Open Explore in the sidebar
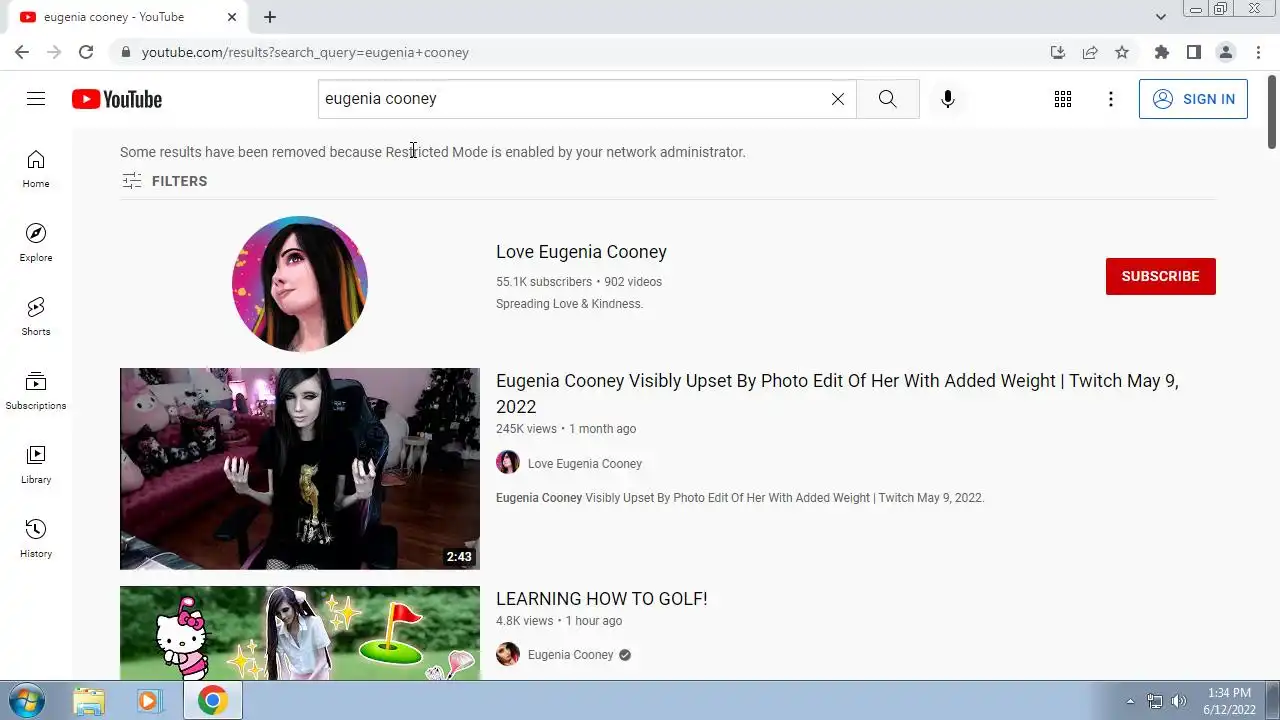The width and height of the screenshot is (1280, 720). tap(36, 243)
